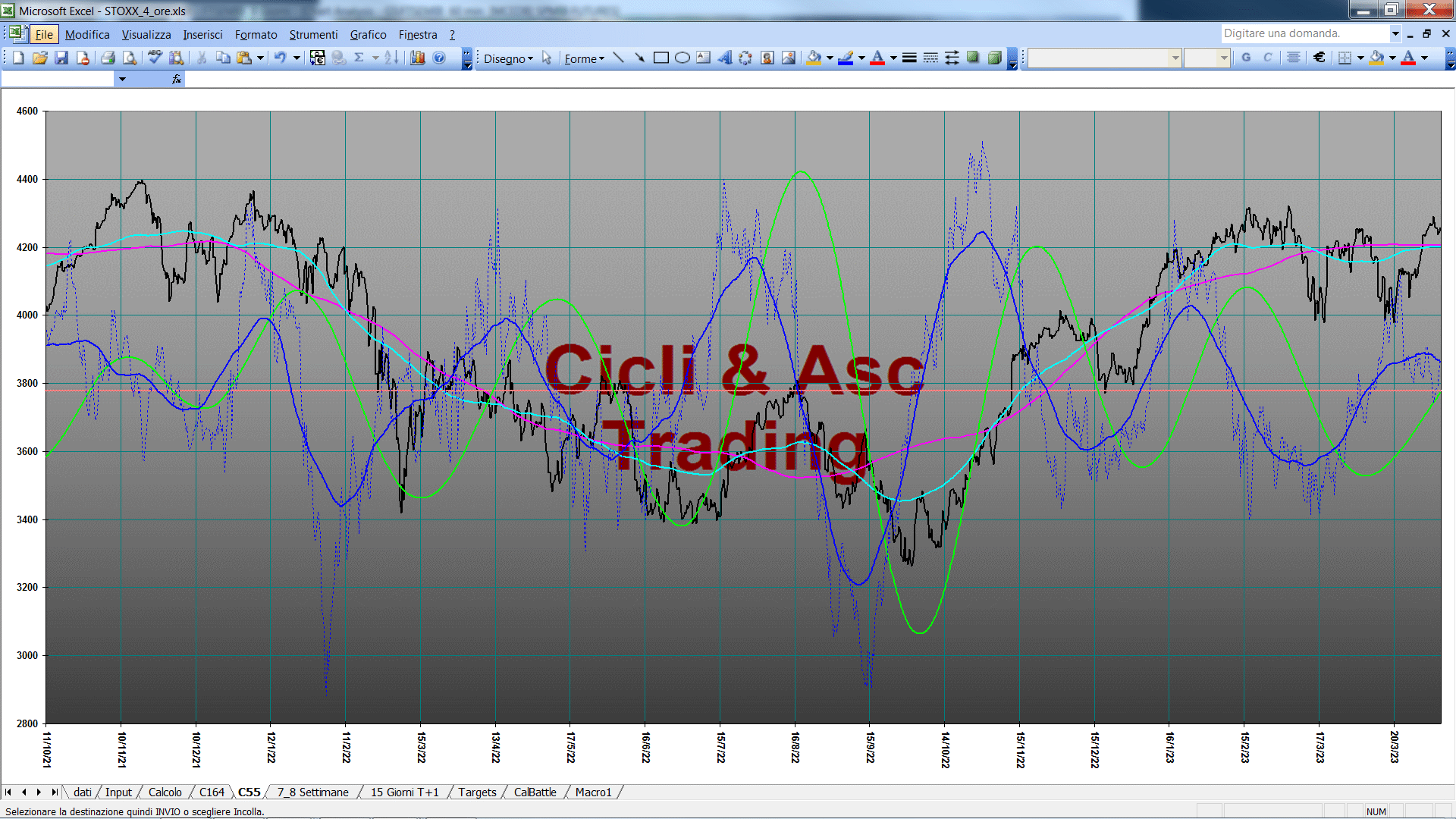1456x819 pixels.
Task: Open the Grafico menu
Action: click(368, 34)
